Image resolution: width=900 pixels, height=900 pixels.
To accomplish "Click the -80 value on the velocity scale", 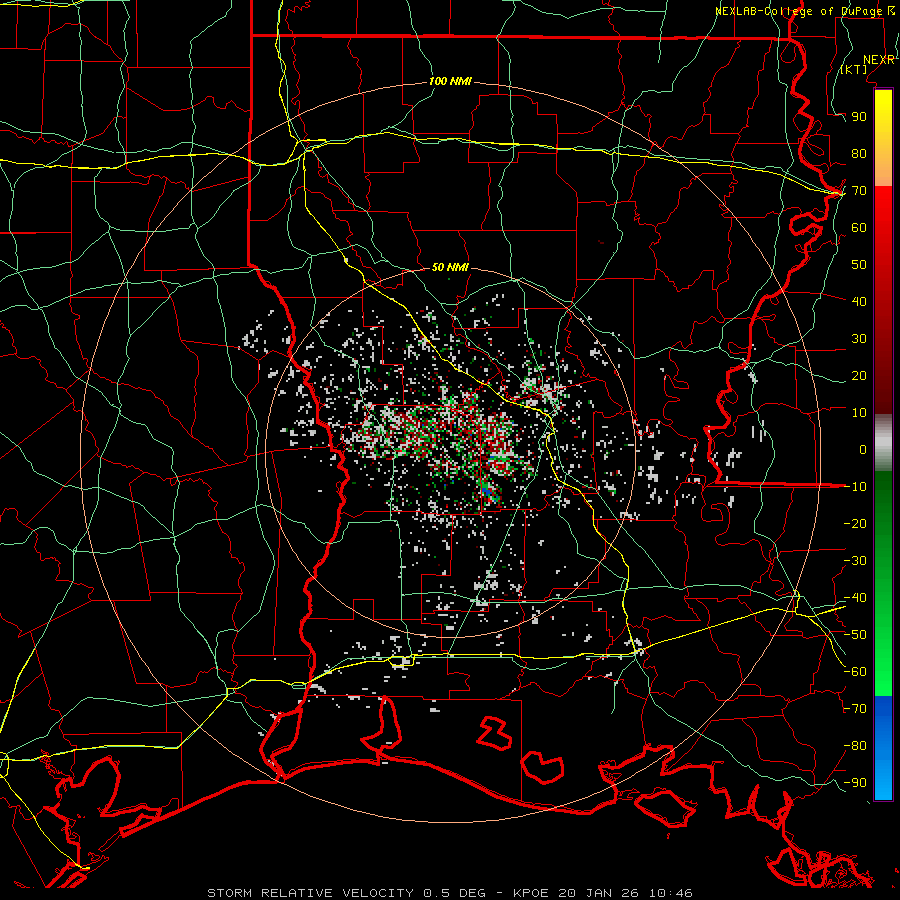I will point(855,746).
